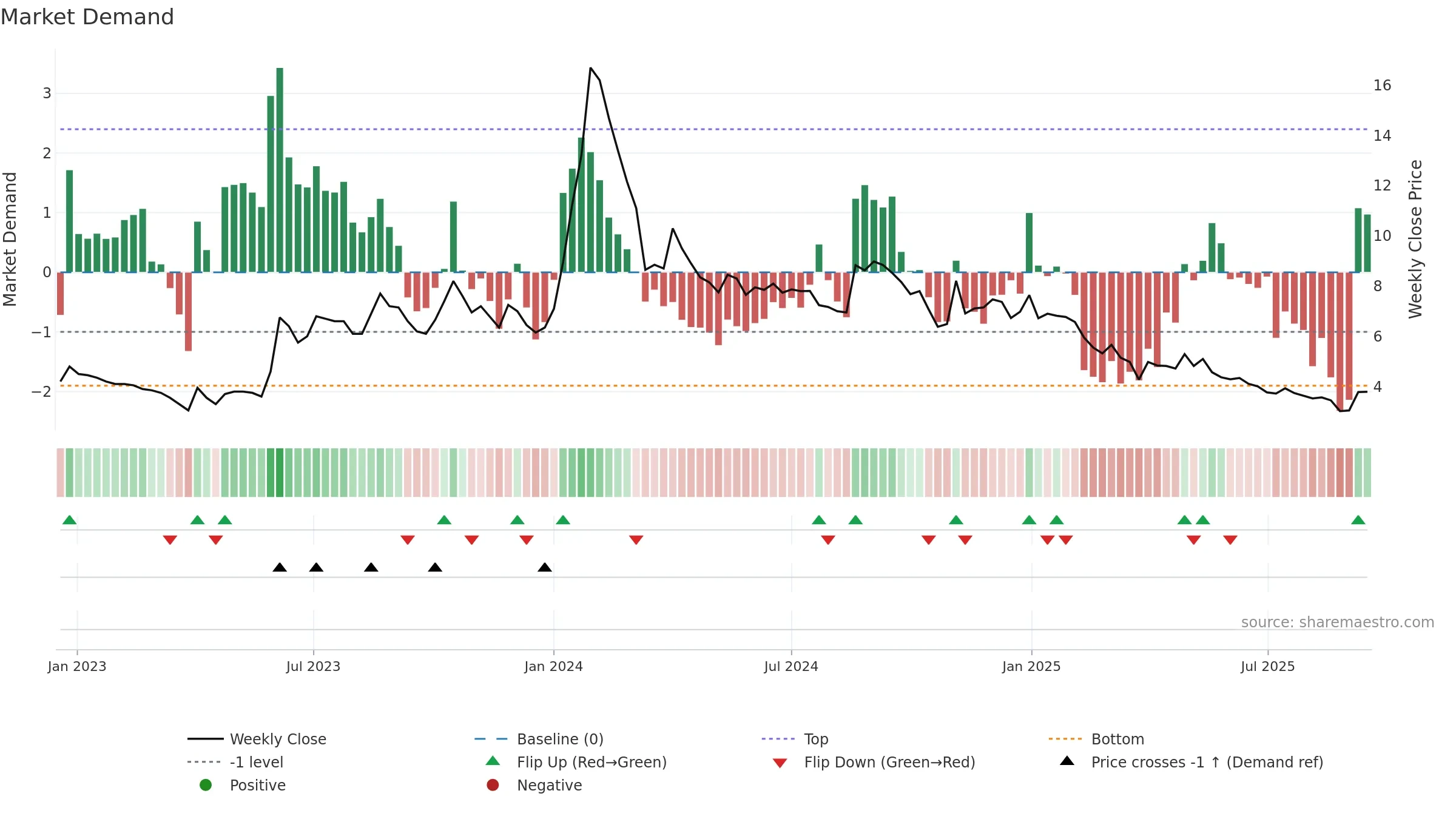Click the last red flip-down marker before Jul 2025

click(x=1230, y=540)
